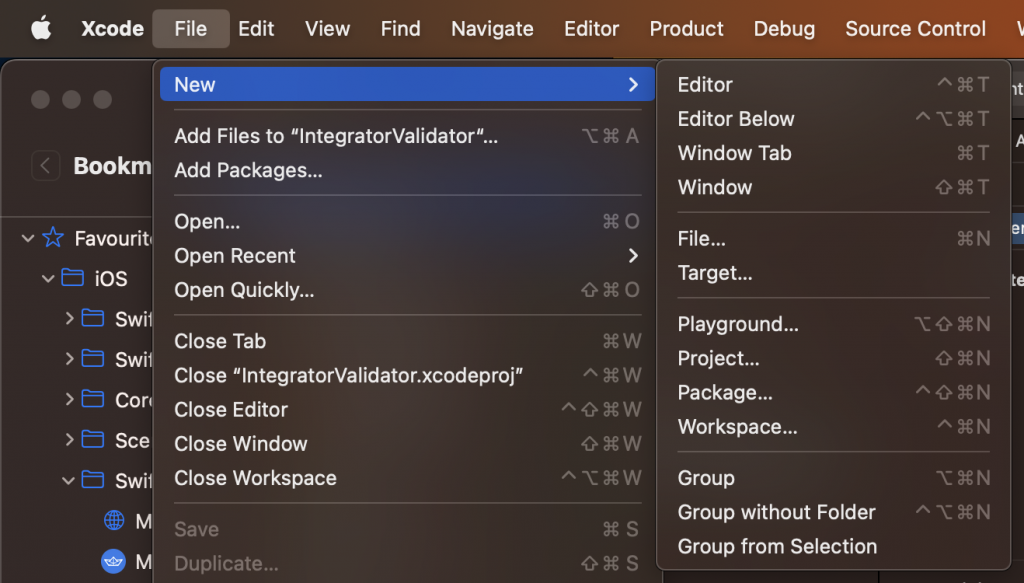Expand the Sce… folder disclosure arrow
The image size is (1024, 583).
69,439
